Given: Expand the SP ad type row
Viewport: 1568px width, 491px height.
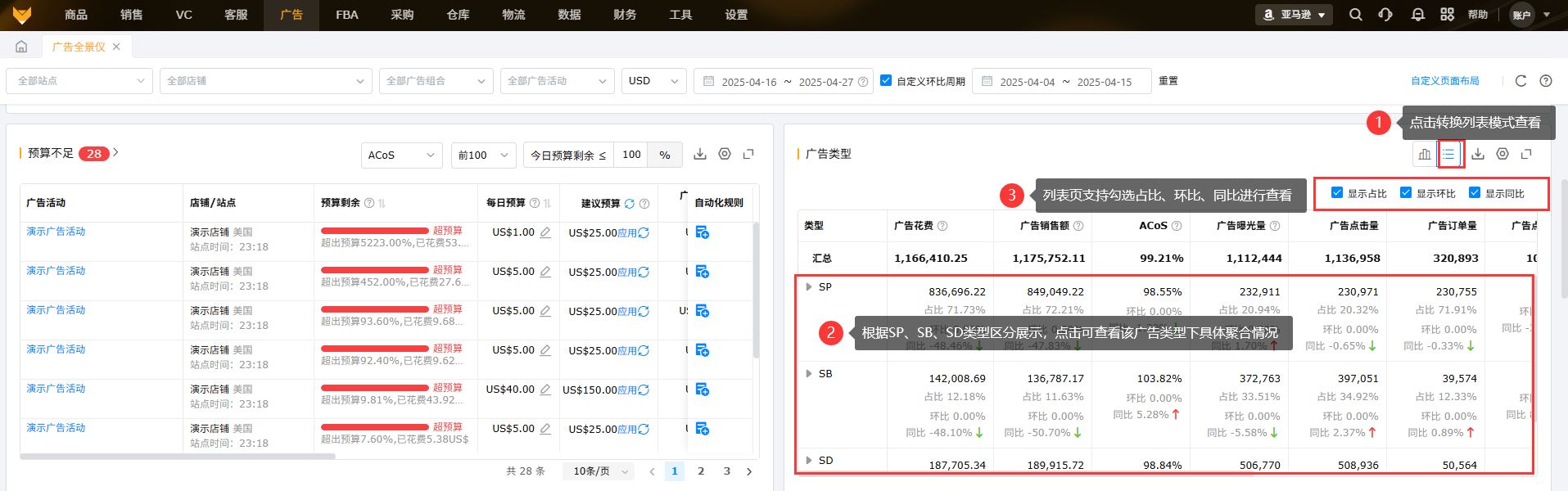Looking at the screenshot, I should pos(809,287).
